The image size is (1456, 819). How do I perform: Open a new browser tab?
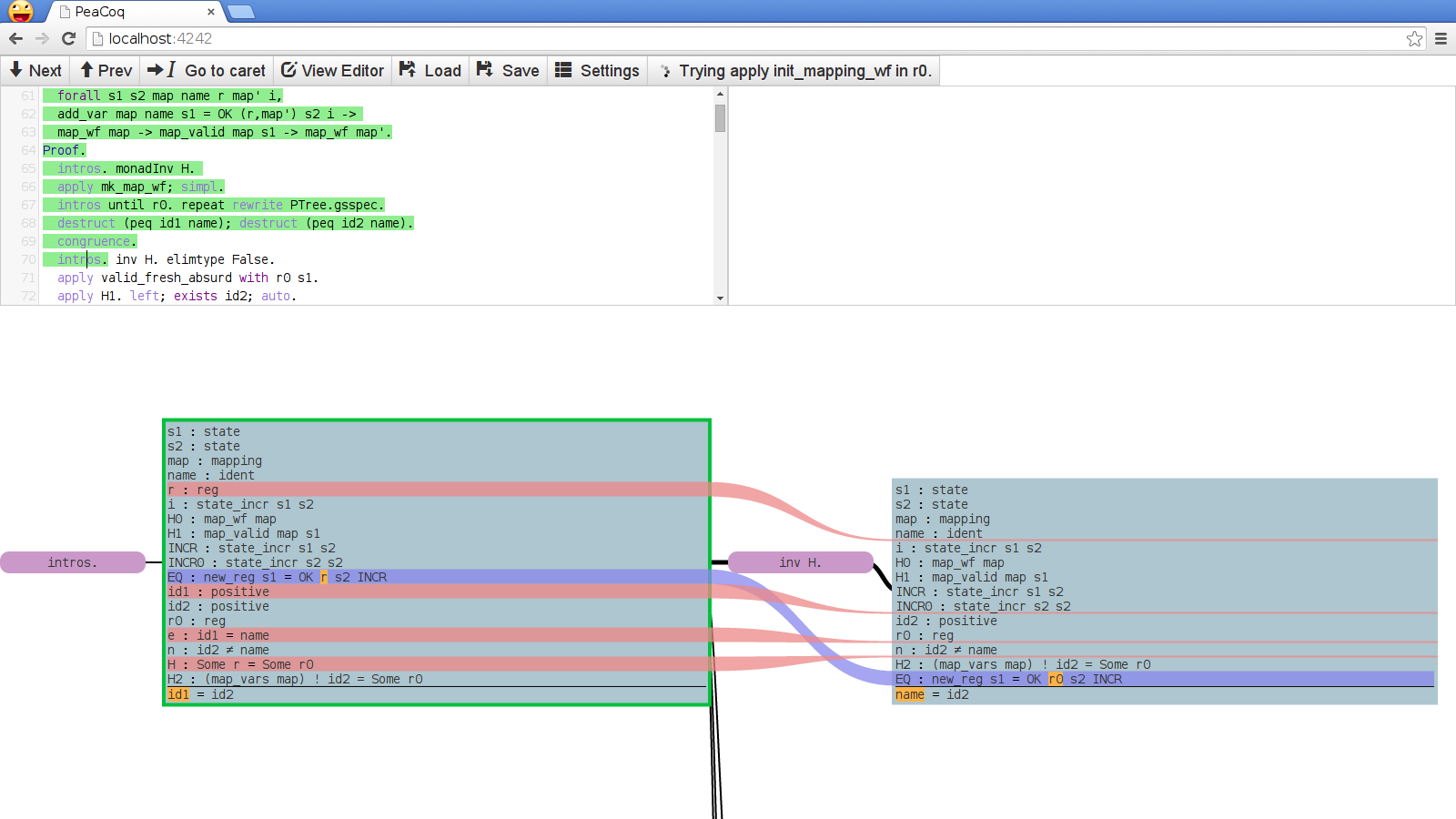tap(240, 12)
